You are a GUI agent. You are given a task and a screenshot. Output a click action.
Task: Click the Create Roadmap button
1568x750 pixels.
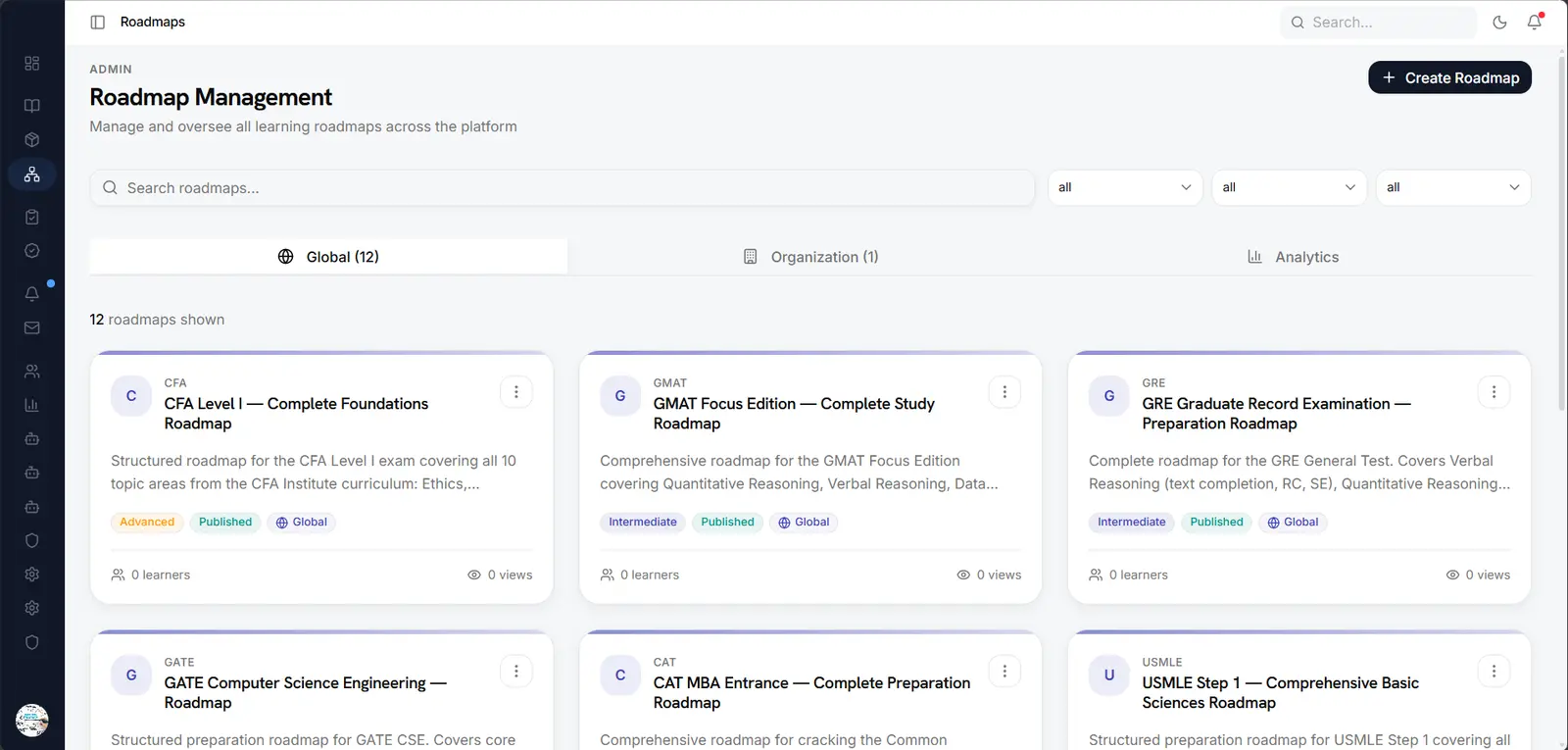(x=1449, y=77)
